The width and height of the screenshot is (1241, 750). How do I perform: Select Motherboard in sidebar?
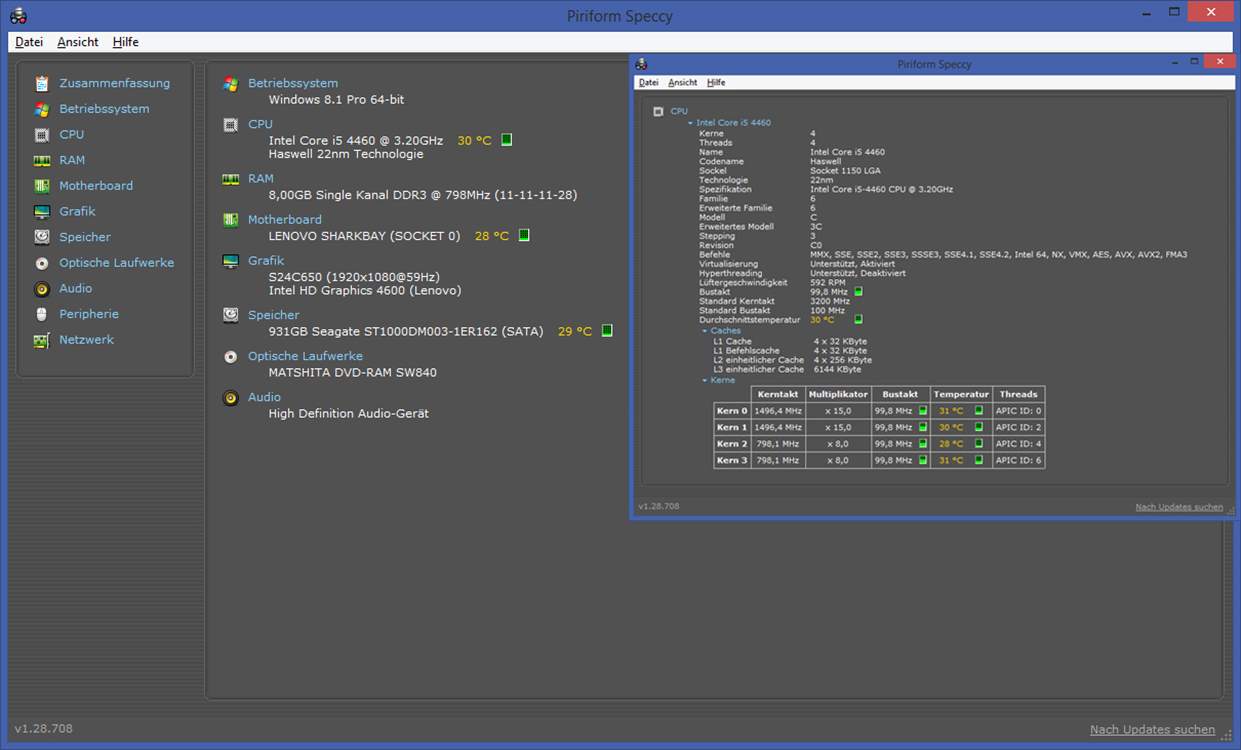click(96, 186)
